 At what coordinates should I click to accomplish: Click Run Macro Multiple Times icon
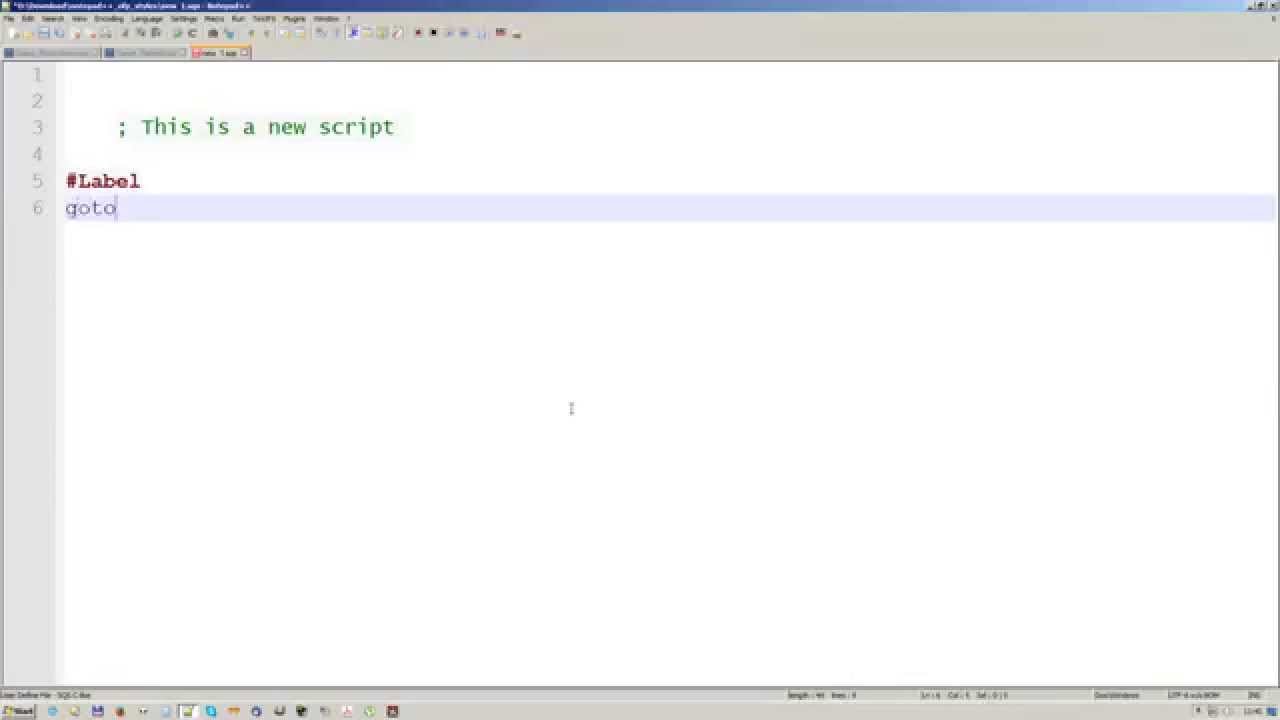[x=464, y=33]
